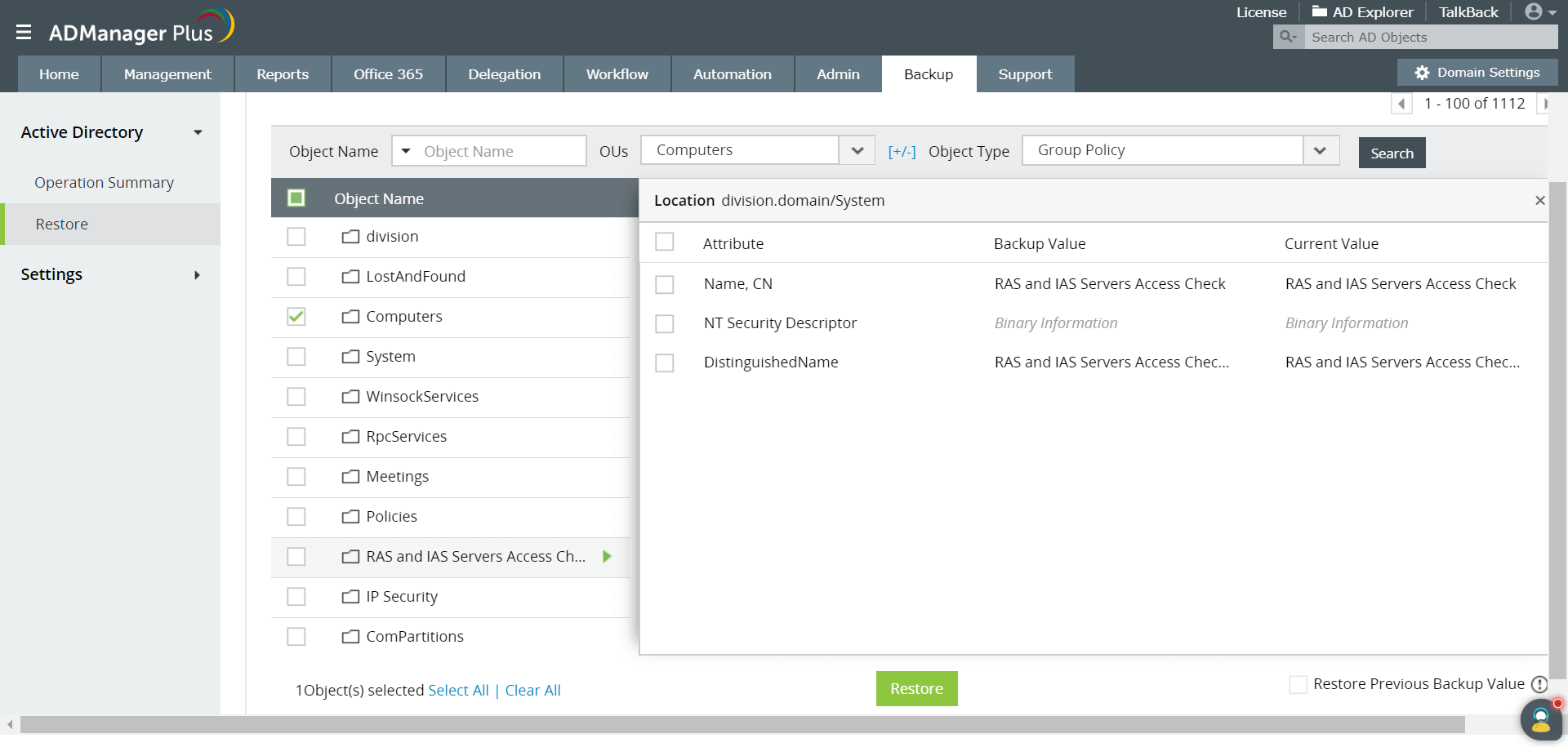Switch to the Automation tab
This screenshot has width=1568, height=747.
733,74
